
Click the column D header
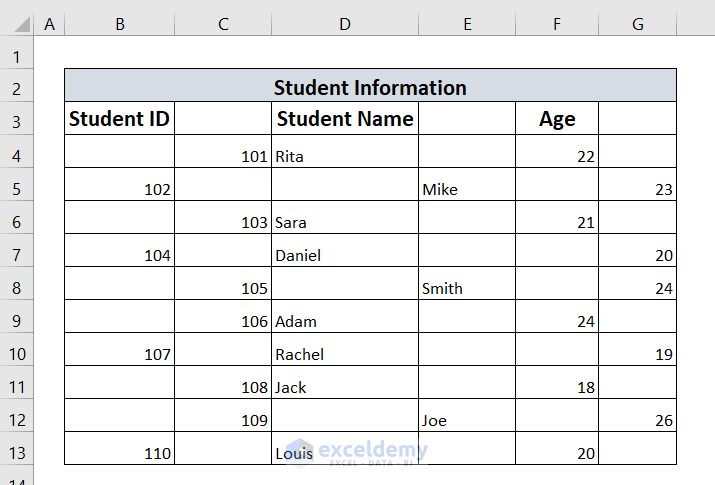[345, 23]
